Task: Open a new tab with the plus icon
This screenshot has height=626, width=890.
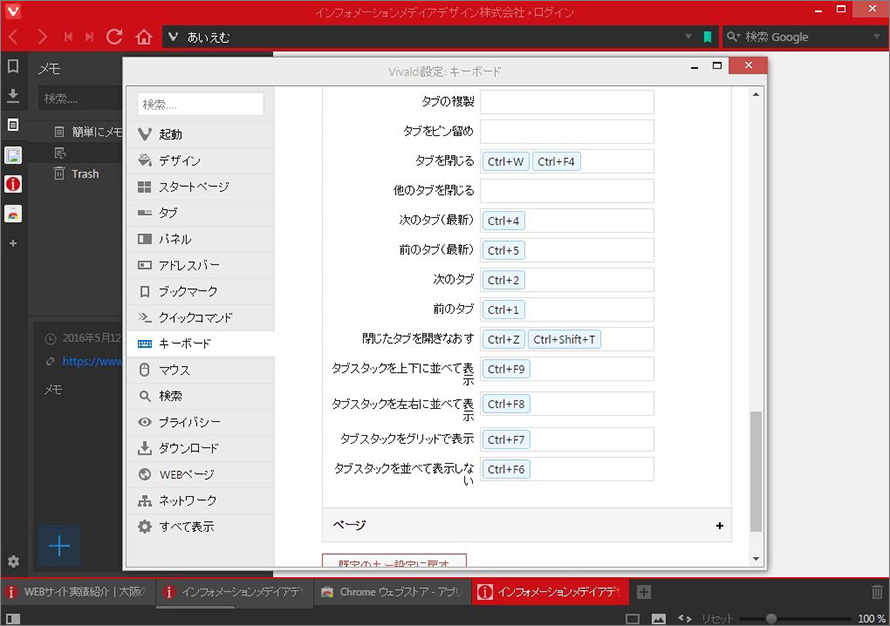Action: [643, 592]
